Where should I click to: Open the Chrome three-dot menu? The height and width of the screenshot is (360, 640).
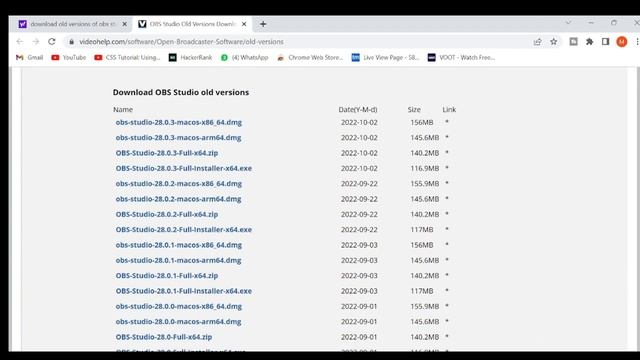(x=637, y=42)
